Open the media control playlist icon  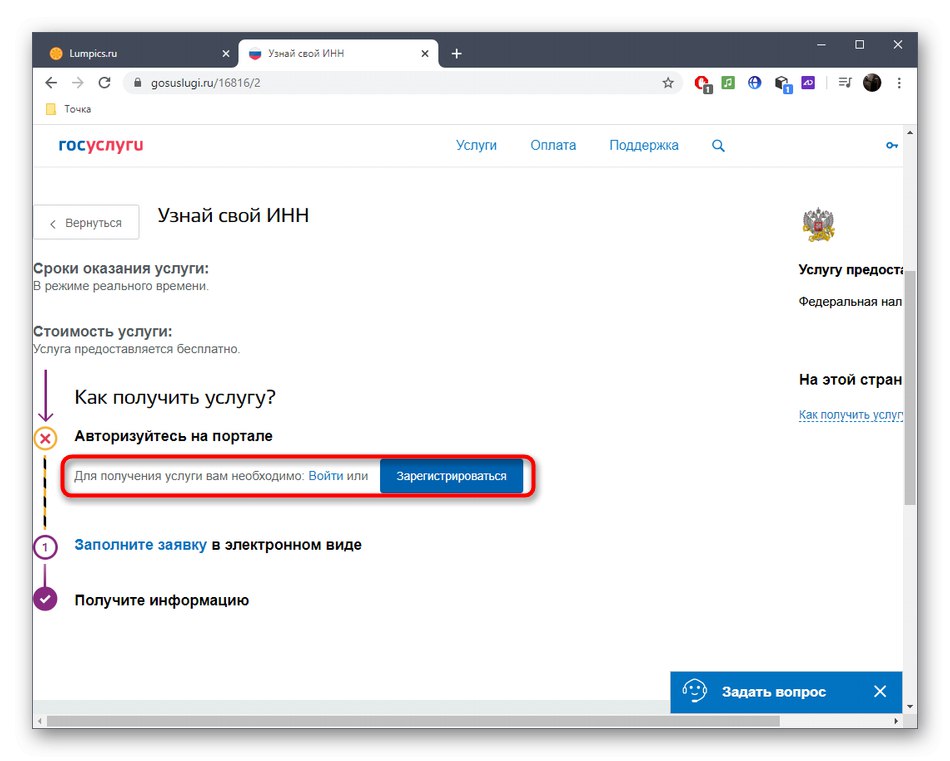point(845,82)
